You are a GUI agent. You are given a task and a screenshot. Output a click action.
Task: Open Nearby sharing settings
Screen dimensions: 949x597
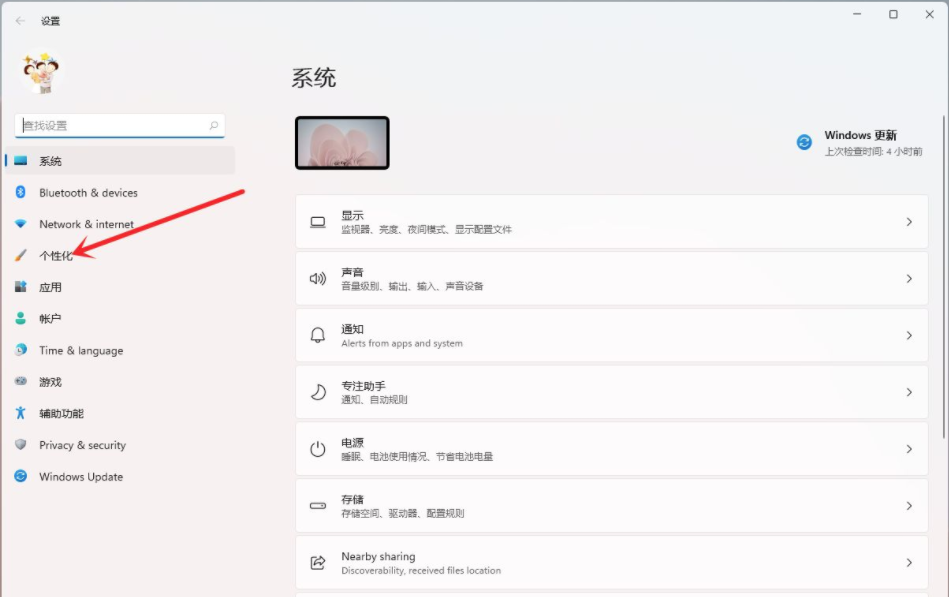click(x=611, y=562)
